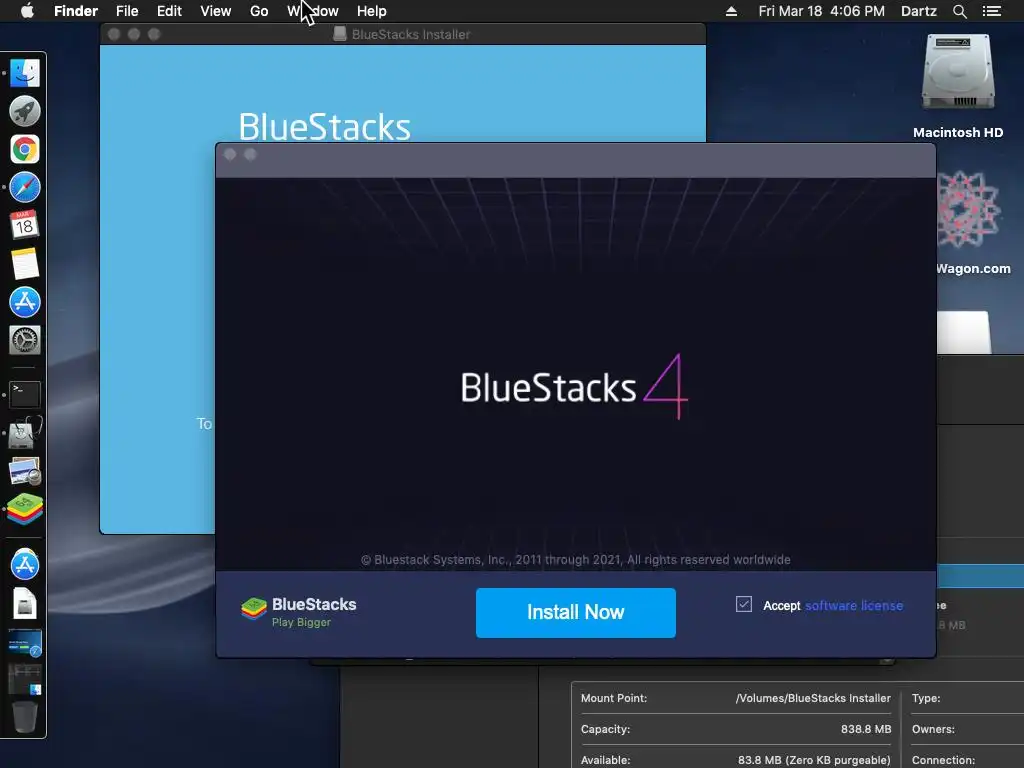Click the Capacity 838.8 MB value
The height and width of the screenshot is (768, 1024).
point(866,729)
